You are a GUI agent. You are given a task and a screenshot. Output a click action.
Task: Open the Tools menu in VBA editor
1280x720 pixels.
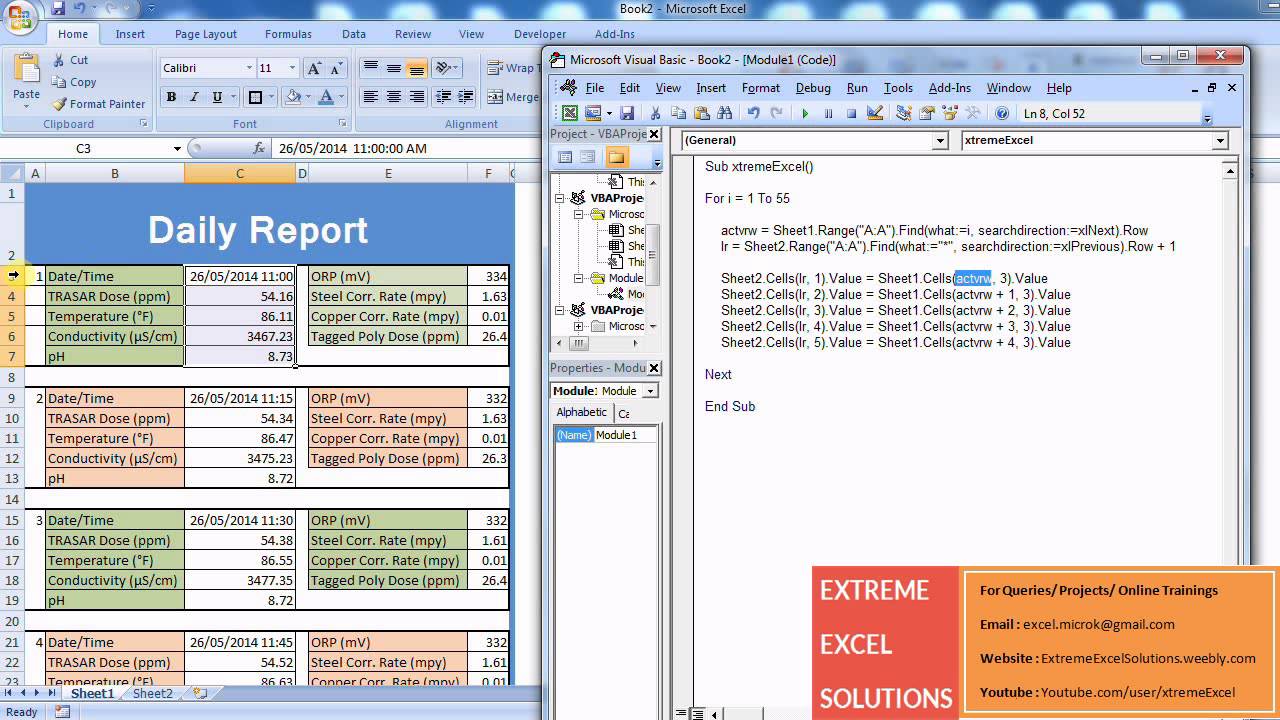(x=898, y=88)
